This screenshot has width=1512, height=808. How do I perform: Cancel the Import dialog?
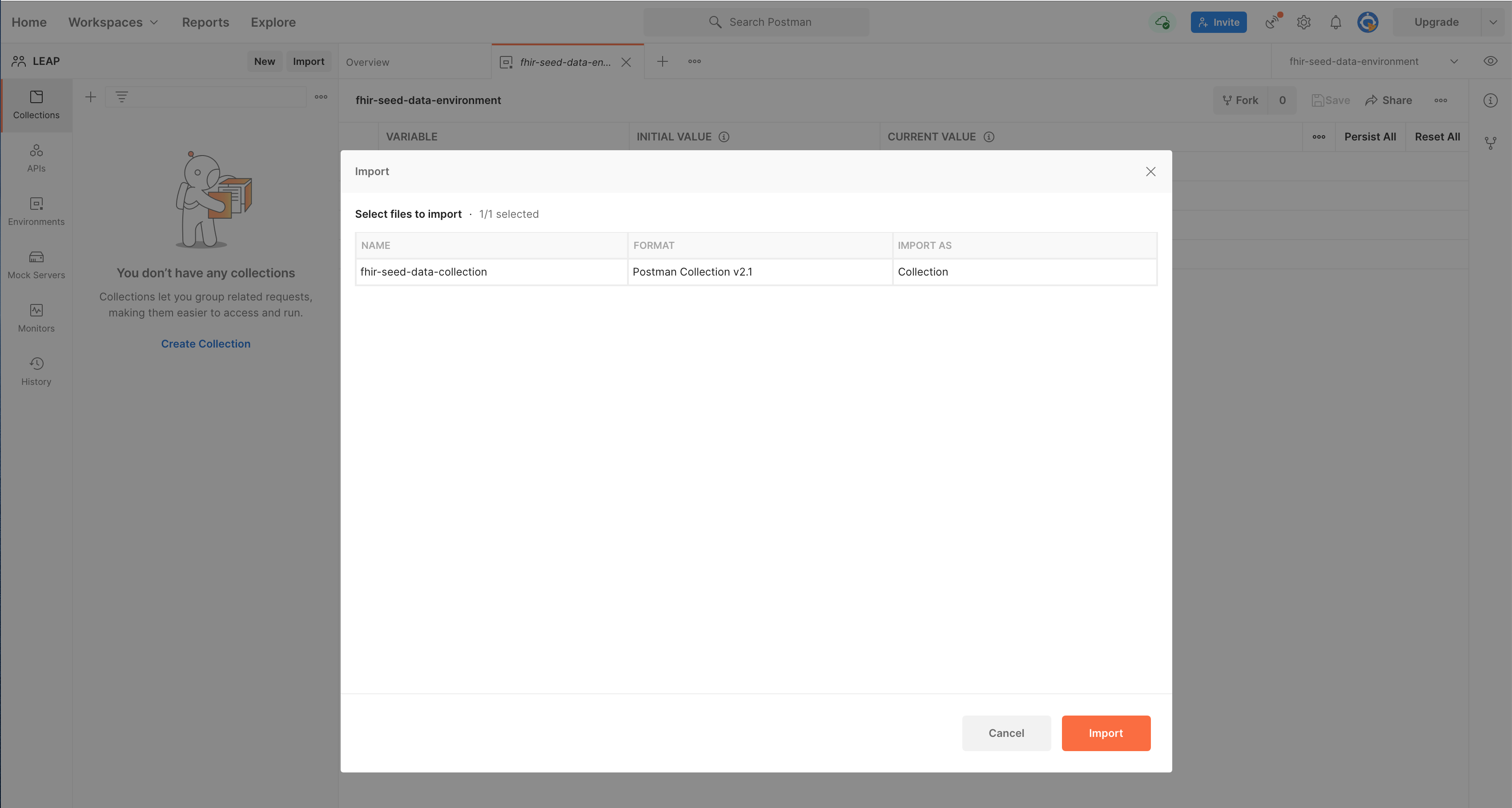pyautogui.click(x=1006, y=733)
